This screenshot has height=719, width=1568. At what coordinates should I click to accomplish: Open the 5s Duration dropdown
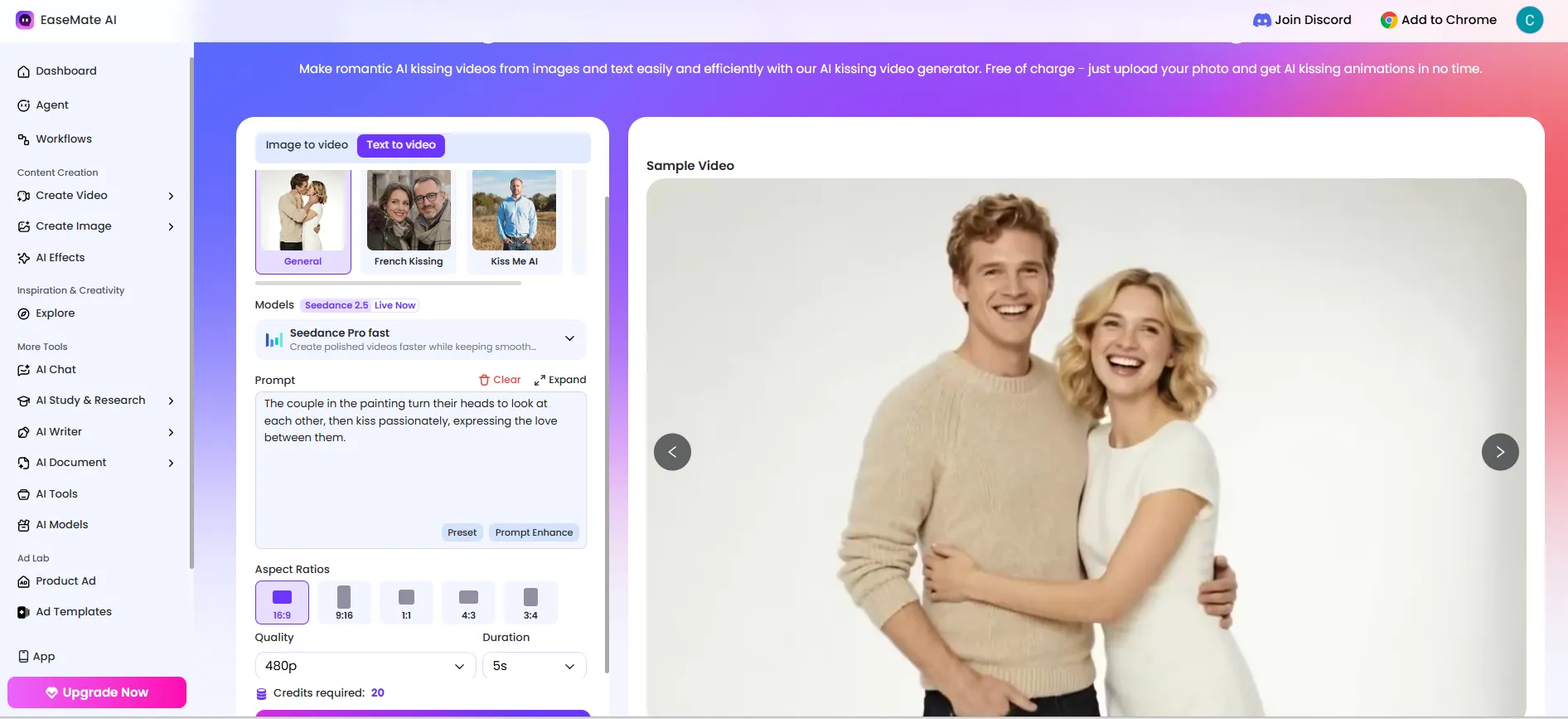pos(535,666)
